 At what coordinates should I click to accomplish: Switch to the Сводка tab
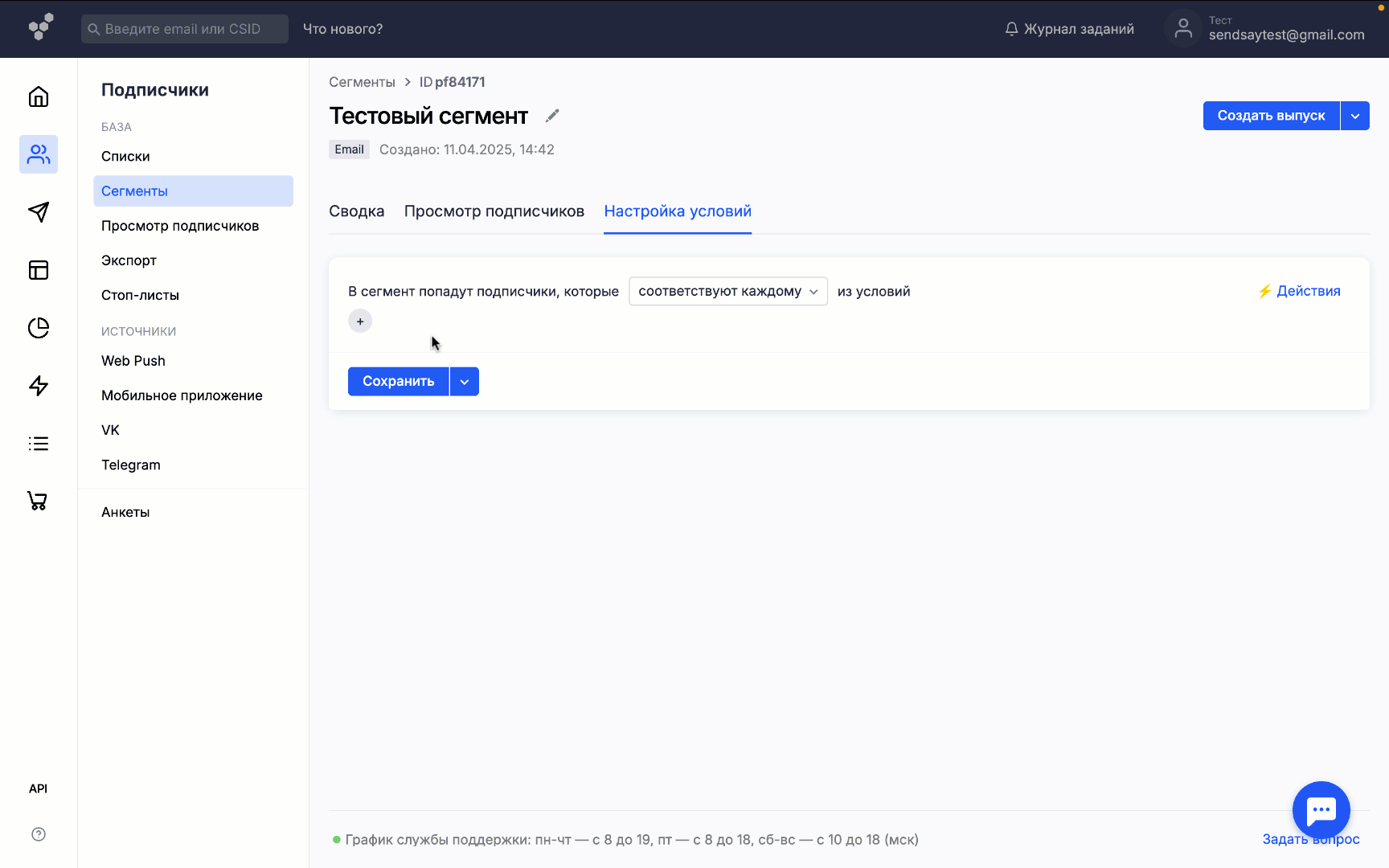(x=356, y=211)
